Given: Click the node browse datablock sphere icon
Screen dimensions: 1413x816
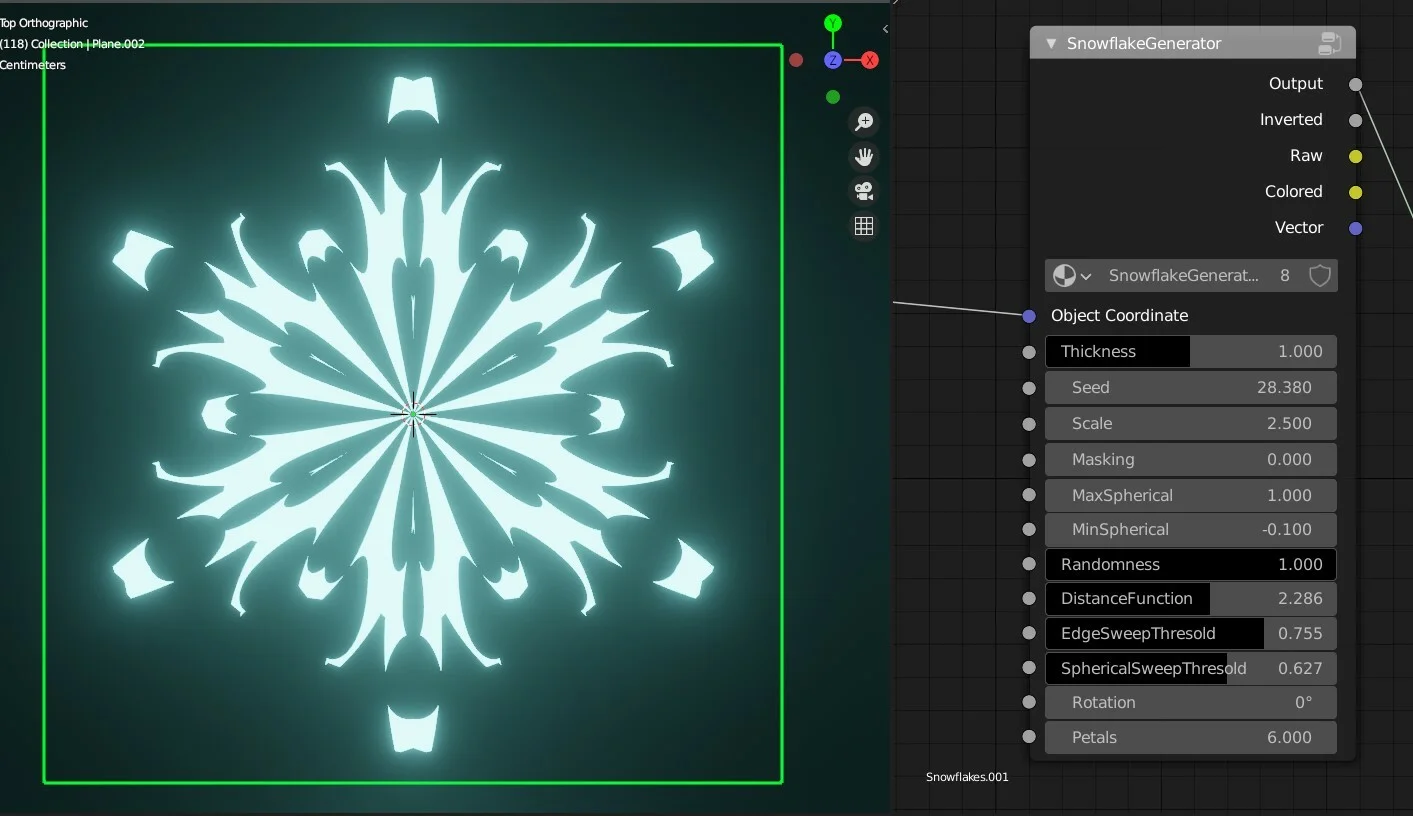Looking at the screenshot, I should click(x=1063, y=275).
